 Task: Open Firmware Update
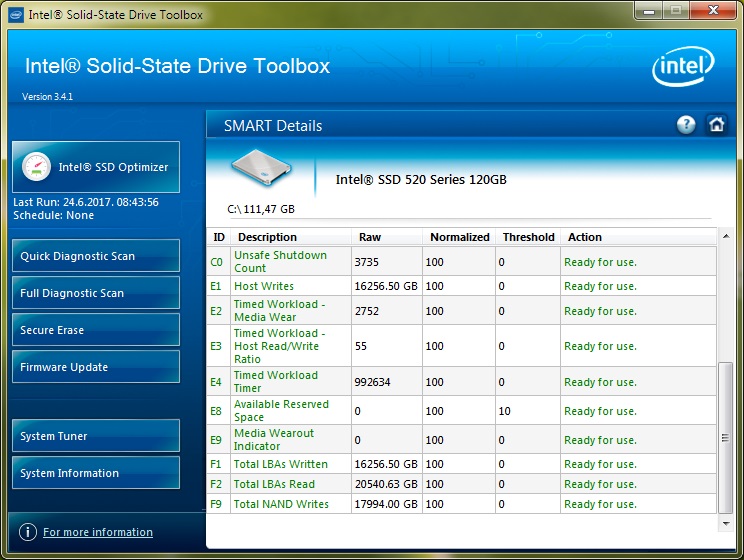96,367
